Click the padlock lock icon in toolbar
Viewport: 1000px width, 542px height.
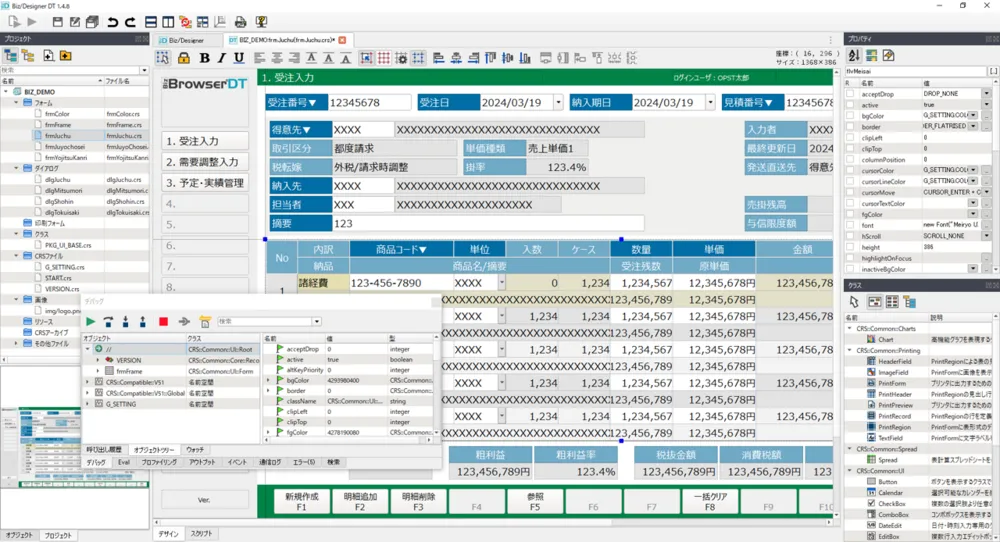[184, 58]
